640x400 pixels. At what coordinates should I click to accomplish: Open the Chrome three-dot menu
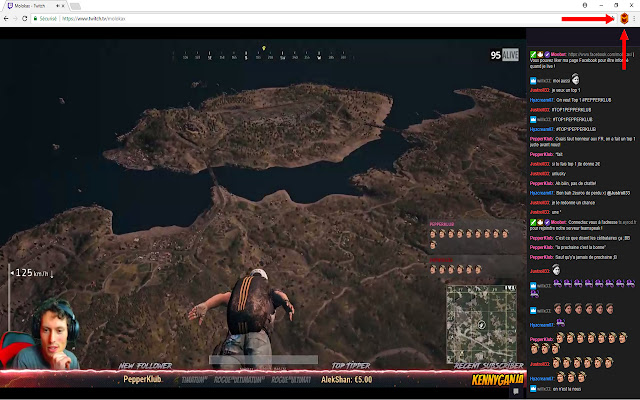point(634,19)
